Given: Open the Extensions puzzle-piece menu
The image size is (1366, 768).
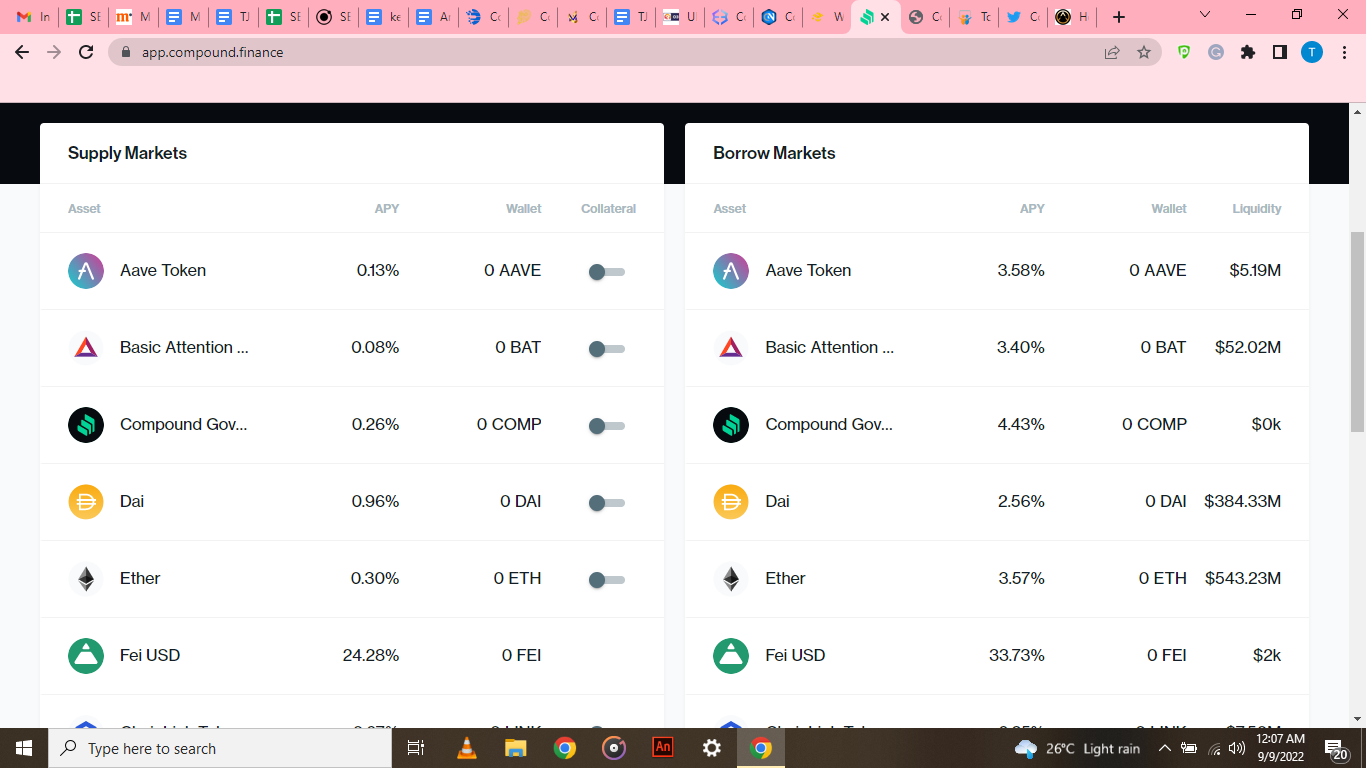Looking at the screenshot, I should click(1248, 52).
